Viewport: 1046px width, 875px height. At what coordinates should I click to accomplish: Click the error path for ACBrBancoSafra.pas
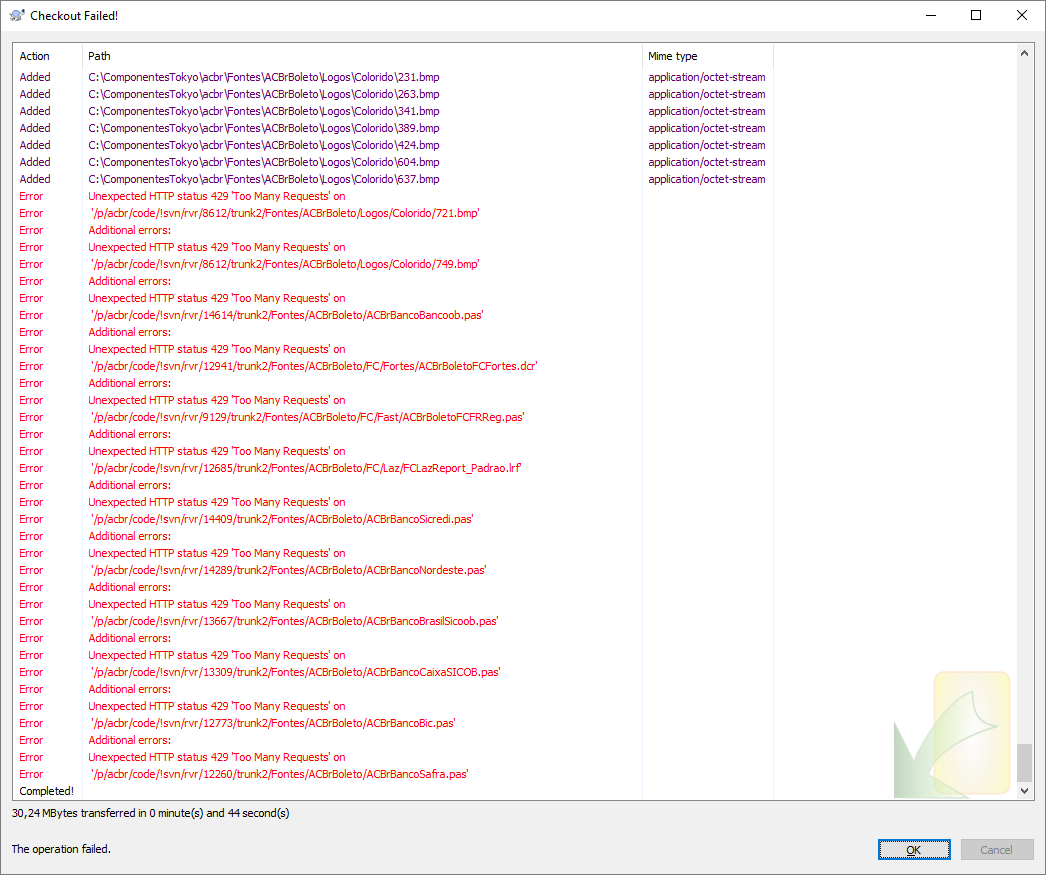pos(280,774)
